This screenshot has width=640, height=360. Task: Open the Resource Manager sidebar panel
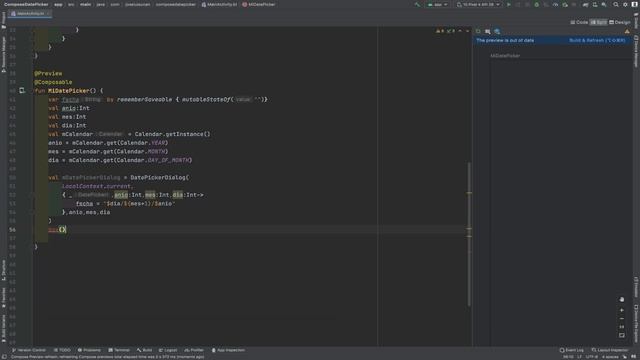4,54
